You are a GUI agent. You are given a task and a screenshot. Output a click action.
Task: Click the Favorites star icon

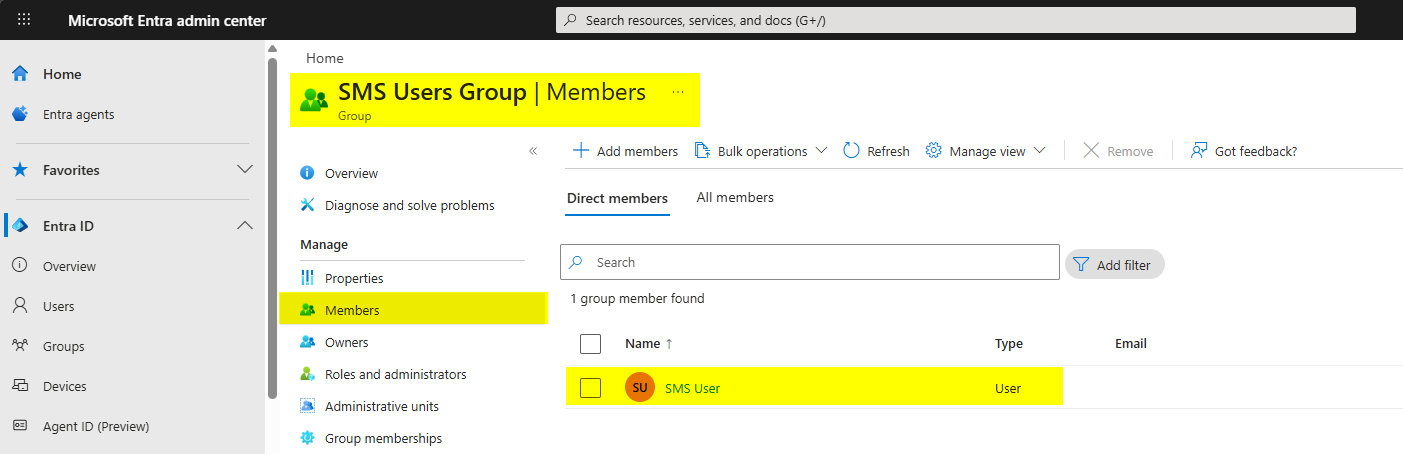click(x=20, y=170)
